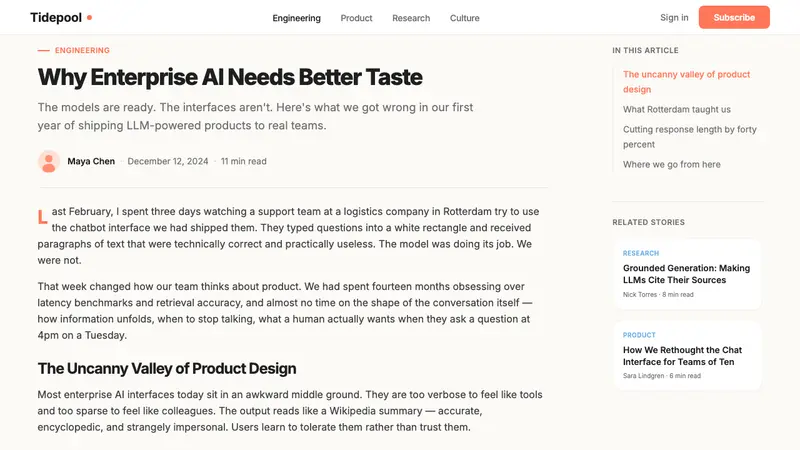
Task: Click the Tidepool logo
Action: 61,17
